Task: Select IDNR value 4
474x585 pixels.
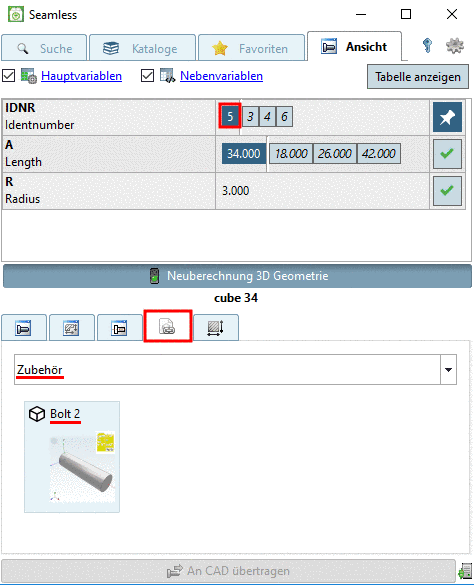Action: tap(267, 116)
